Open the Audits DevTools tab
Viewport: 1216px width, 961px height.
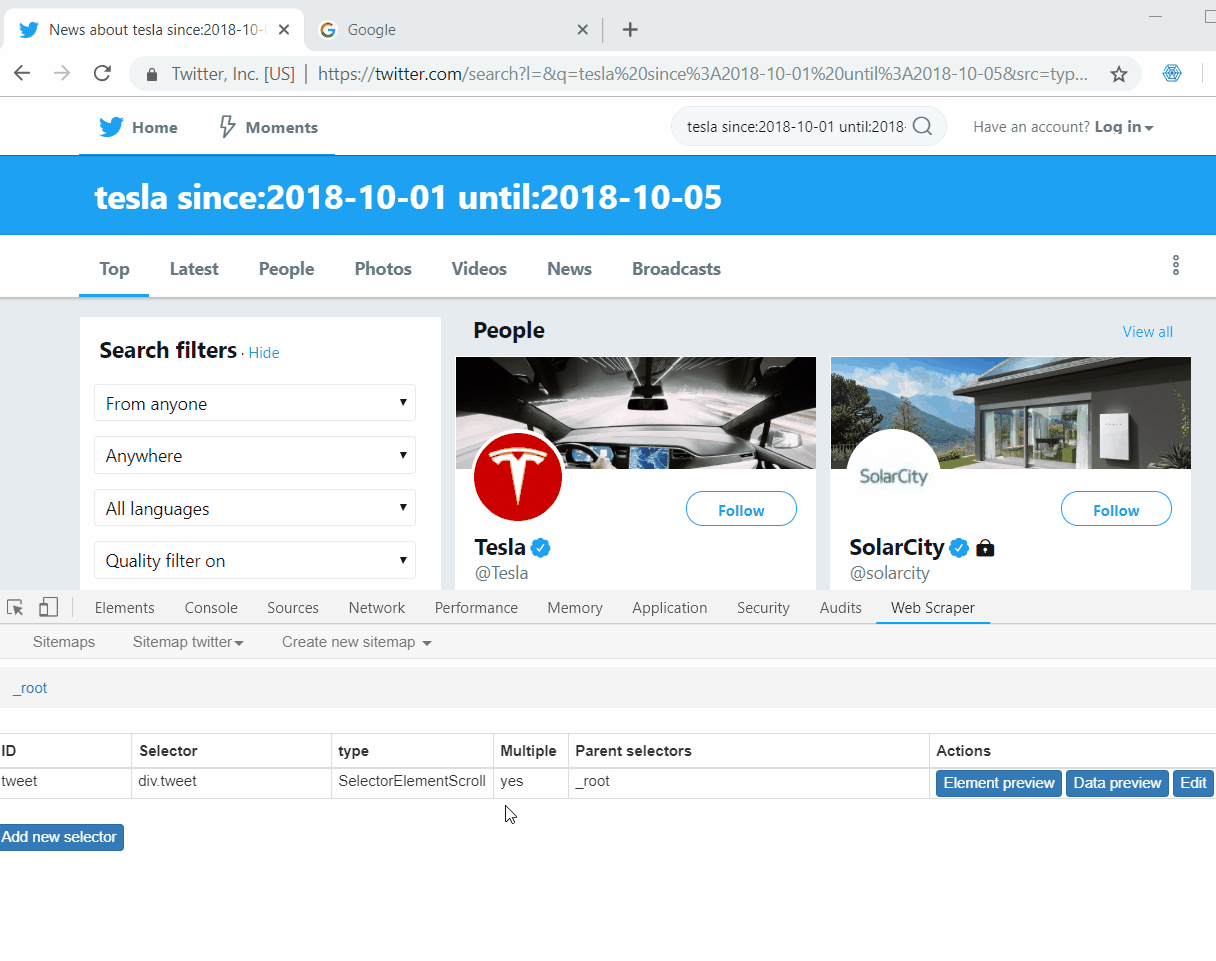[841, 608]
